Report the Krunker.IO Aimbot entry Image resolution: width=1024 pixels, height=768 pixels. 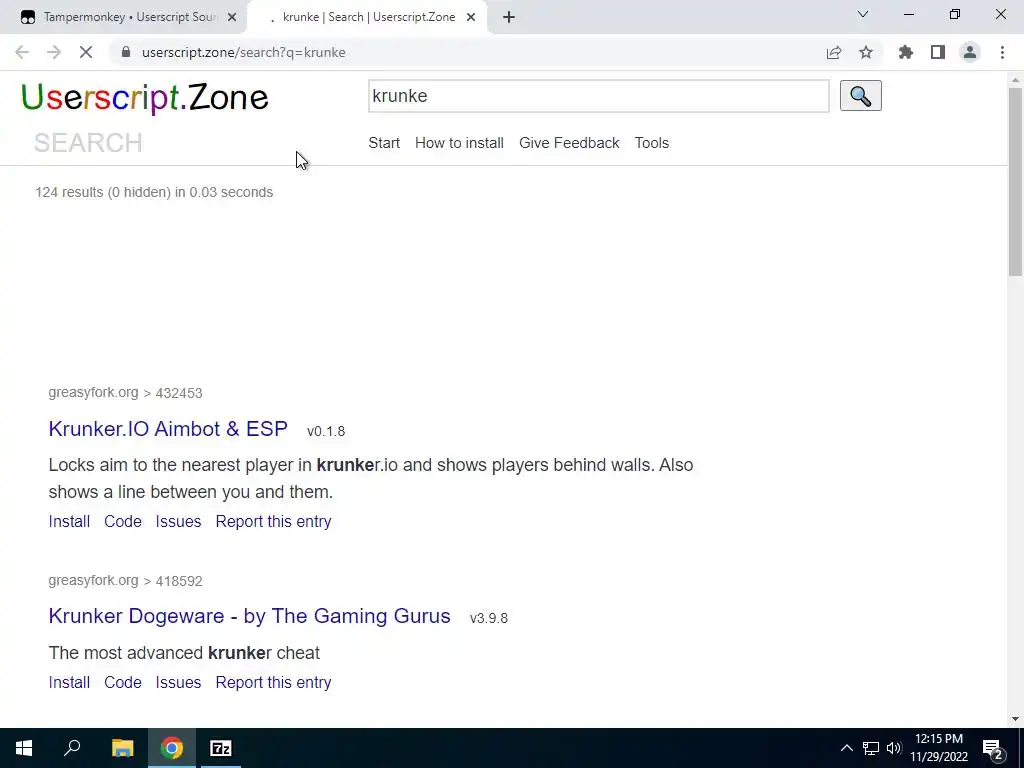click(x=273, y=521)
